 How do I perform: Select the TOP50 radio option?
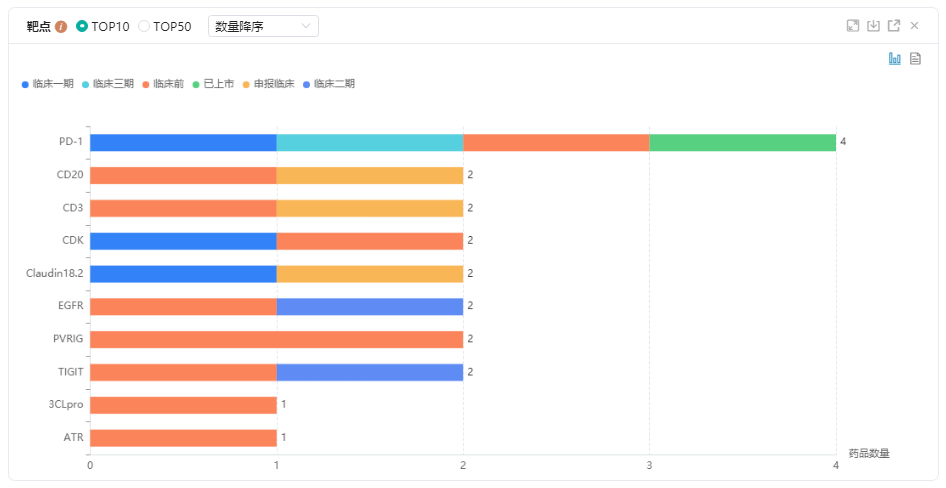pyautogui.click(x=144, y=26)
